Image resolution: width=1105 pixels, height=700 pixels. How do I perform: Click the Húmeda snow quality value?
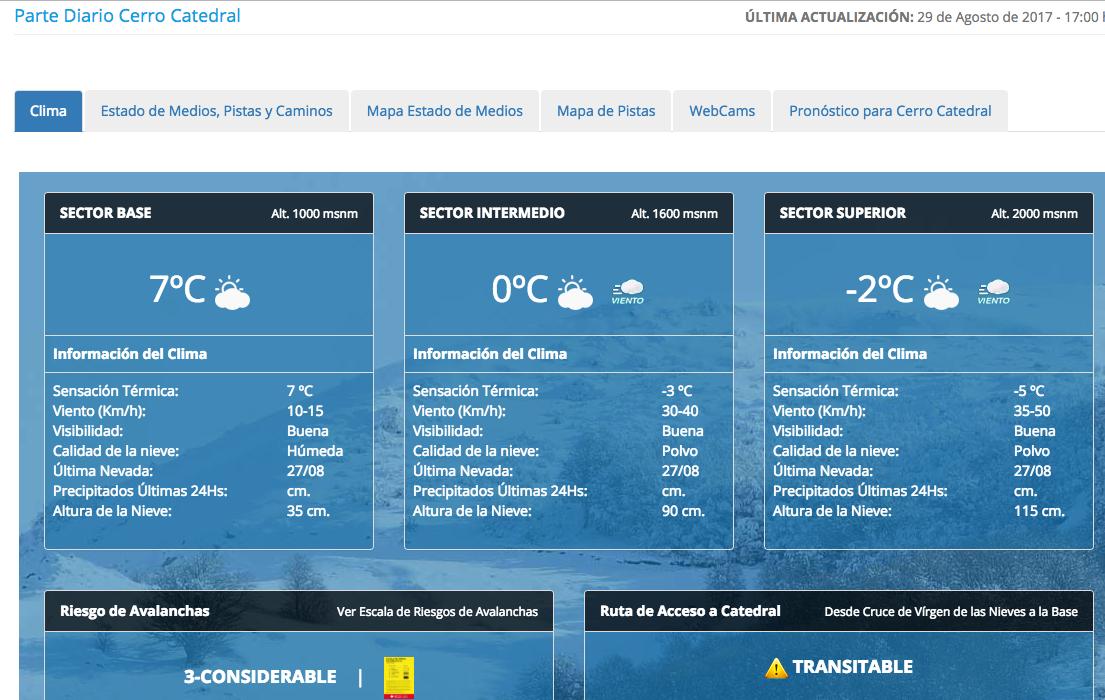315,451
